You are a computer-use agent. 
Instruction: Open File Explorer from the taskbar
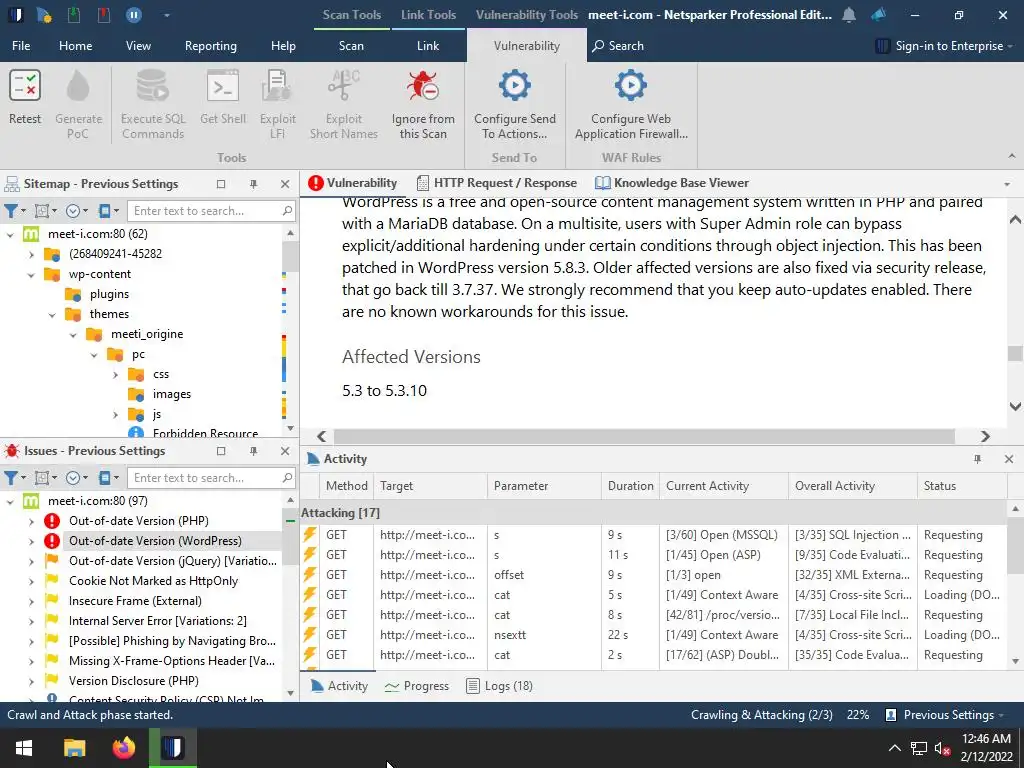pos(74,748)
